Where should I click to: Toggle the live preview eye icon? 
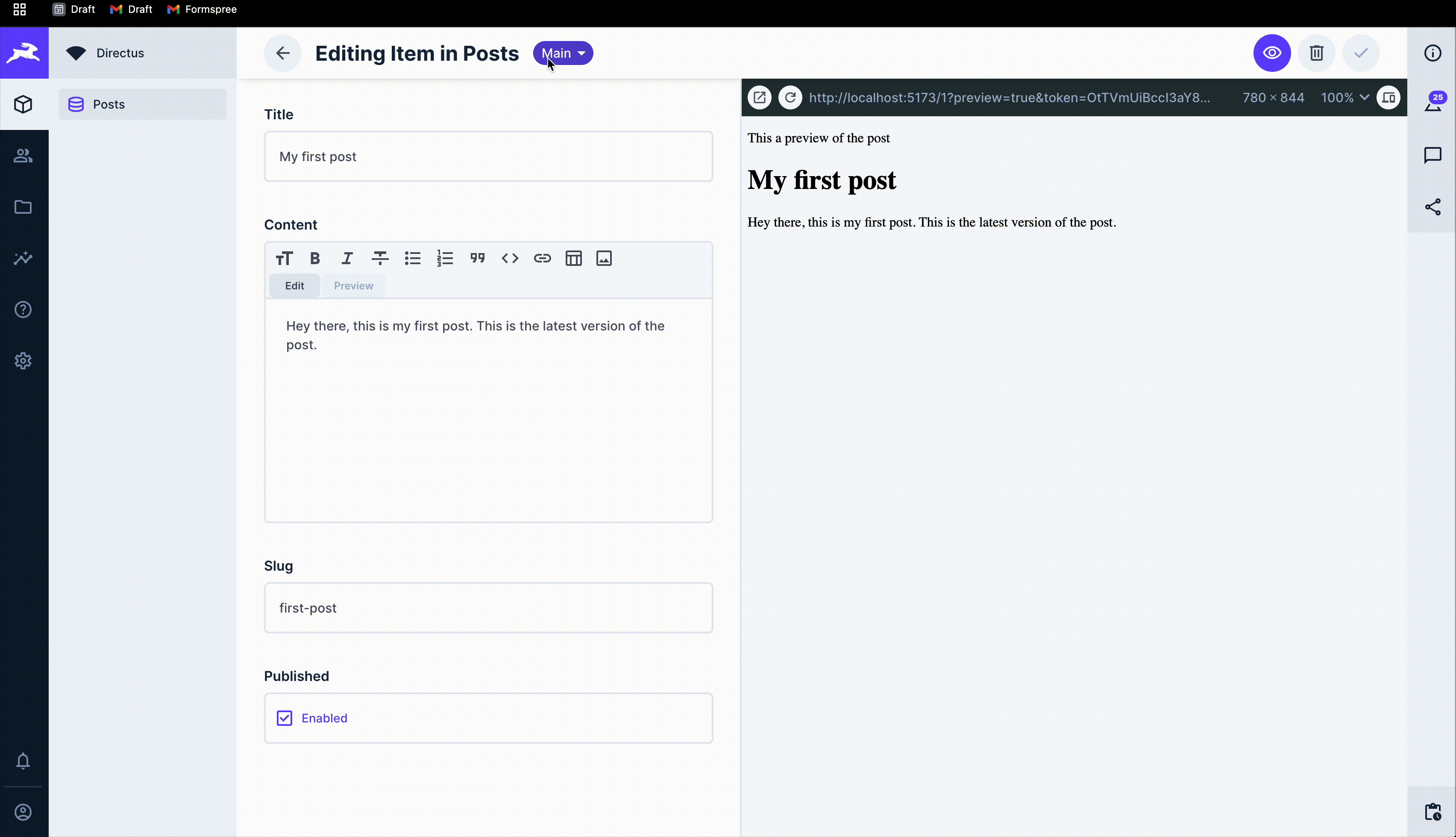[x=1271, y=53]
